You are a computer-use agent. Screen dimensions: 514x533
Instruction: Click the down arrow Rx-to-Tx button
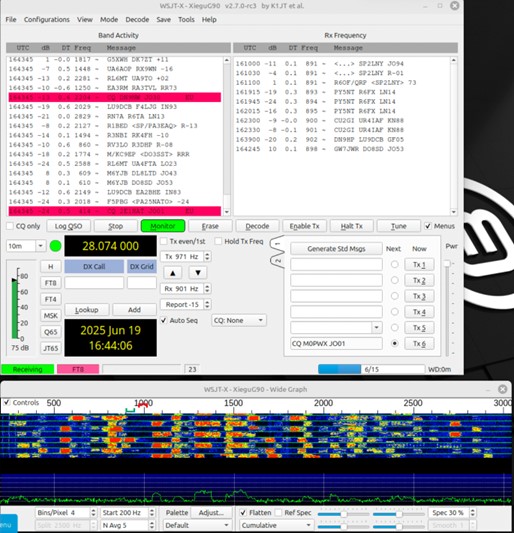(x=198, y=273)
